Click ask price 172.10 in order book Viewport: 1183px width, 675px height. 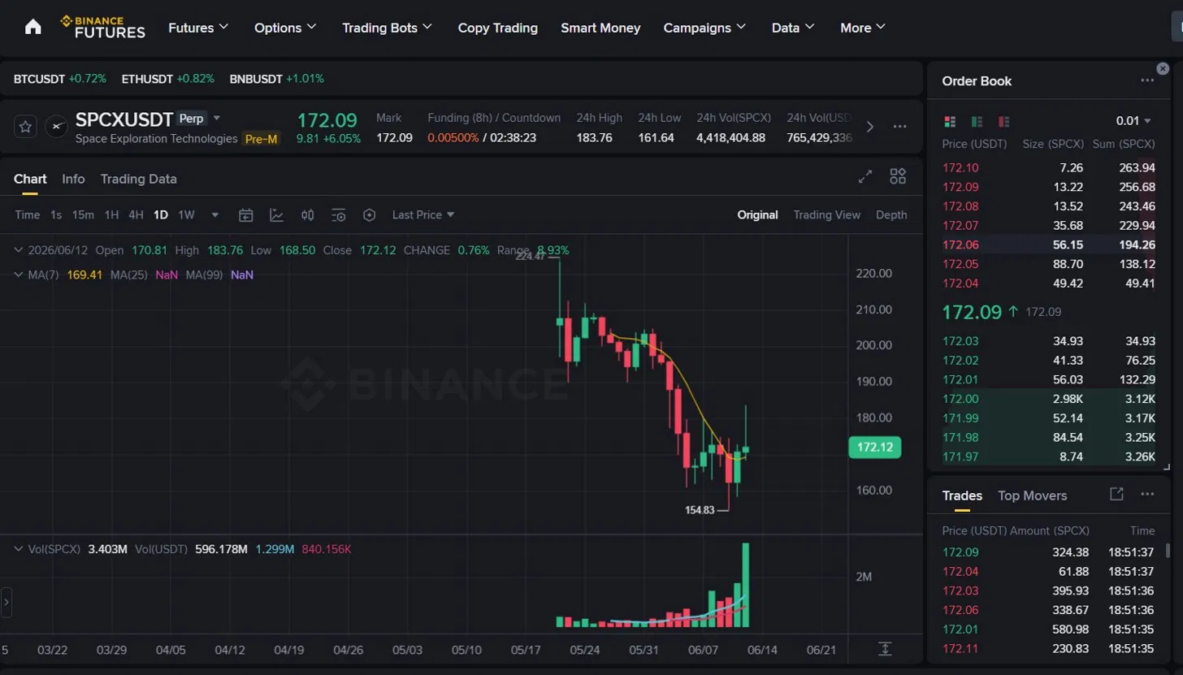point(960,167)
